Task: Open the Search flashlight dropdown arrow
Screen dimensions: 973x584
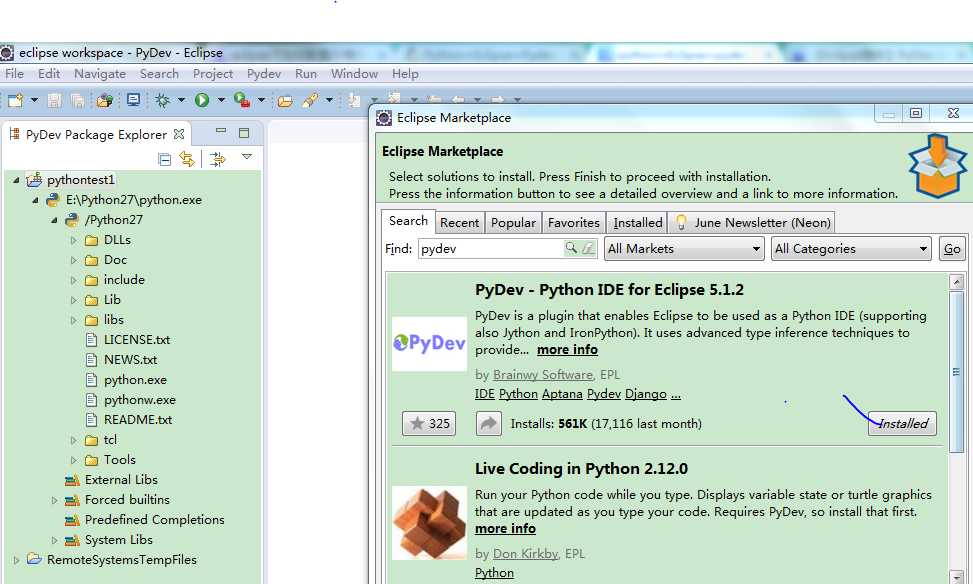Action: pos(330,100)
